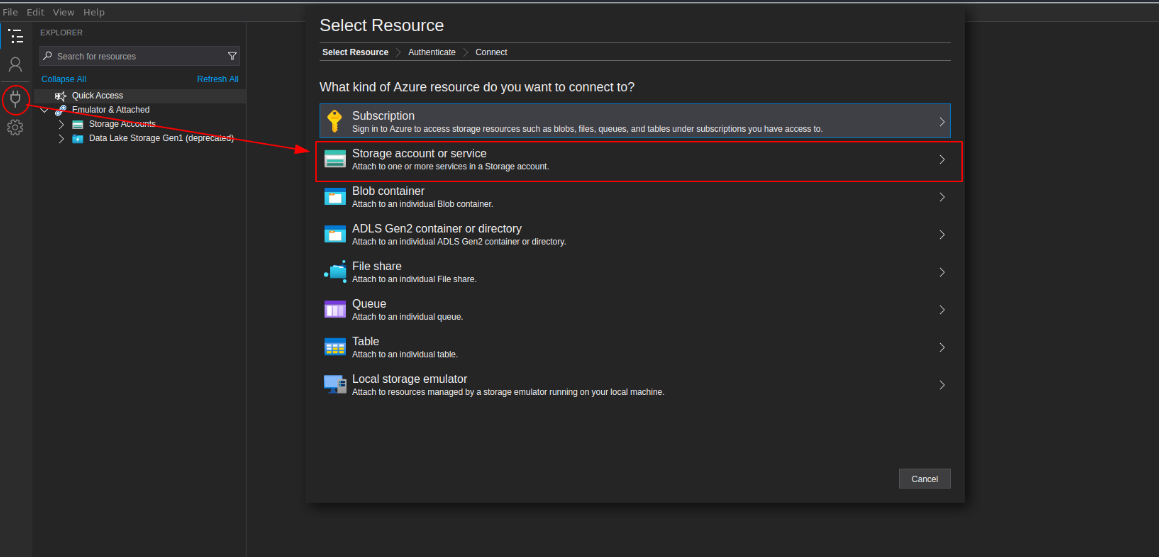Click chevron on the Subscription row
This screenshot has height=557, width=1159.
pos(942,122)
